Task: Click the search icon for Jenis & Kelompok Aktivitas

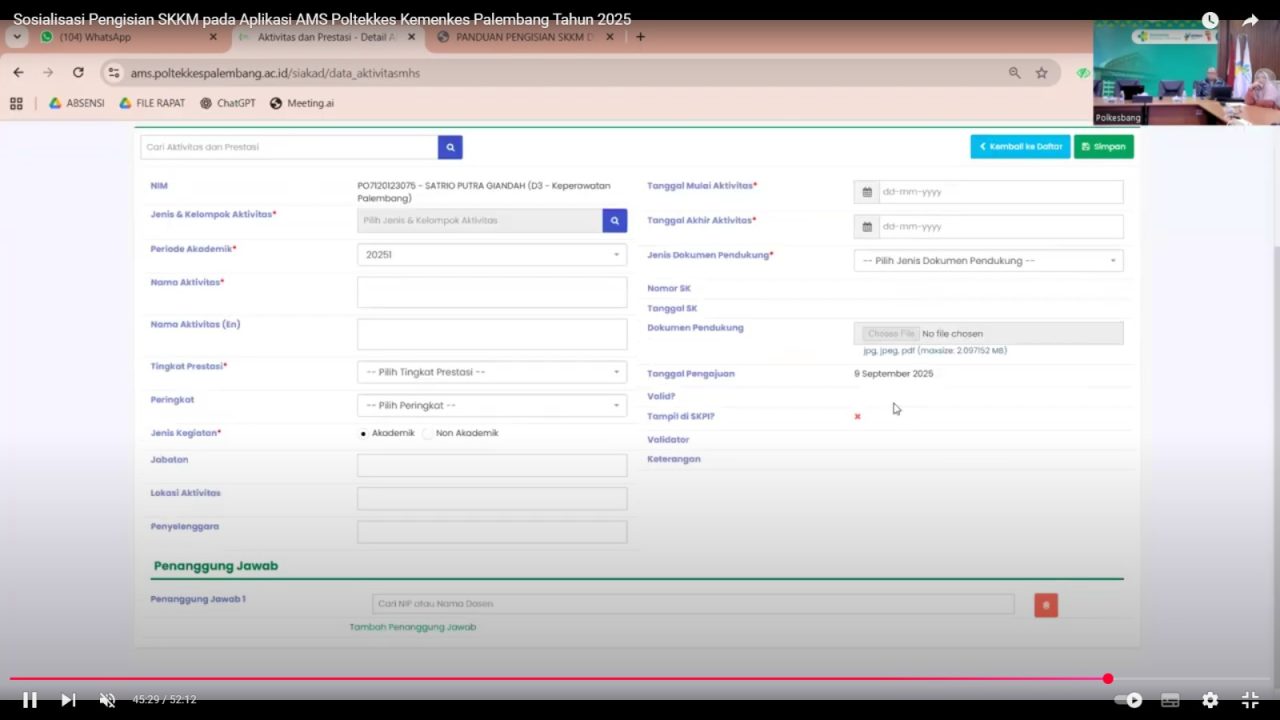Action: (614, 220)
